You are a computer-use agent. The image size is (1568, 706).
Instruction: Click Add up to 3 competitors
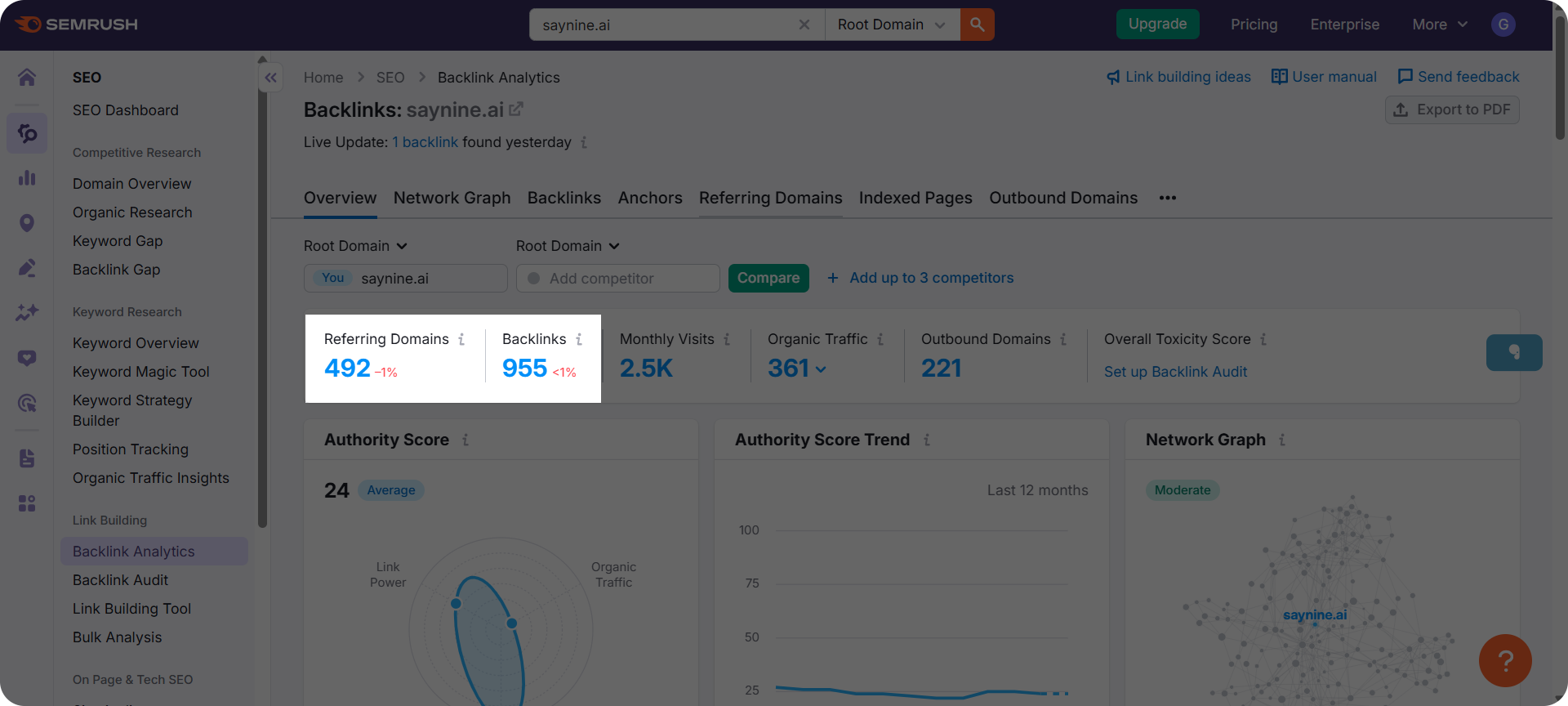point(920,278)
